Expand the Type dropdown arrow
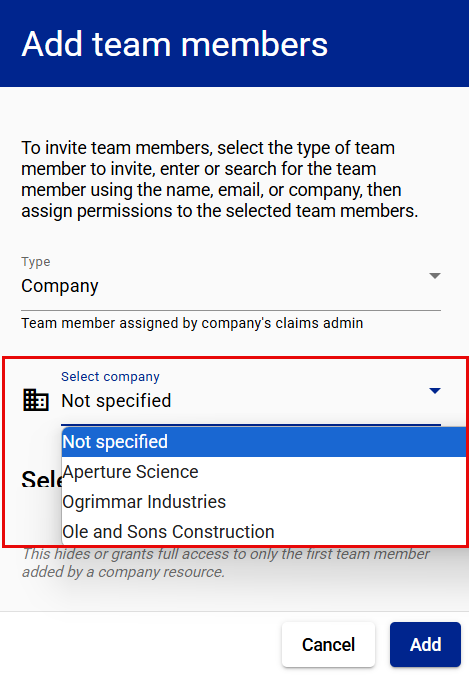 point(434,276)
